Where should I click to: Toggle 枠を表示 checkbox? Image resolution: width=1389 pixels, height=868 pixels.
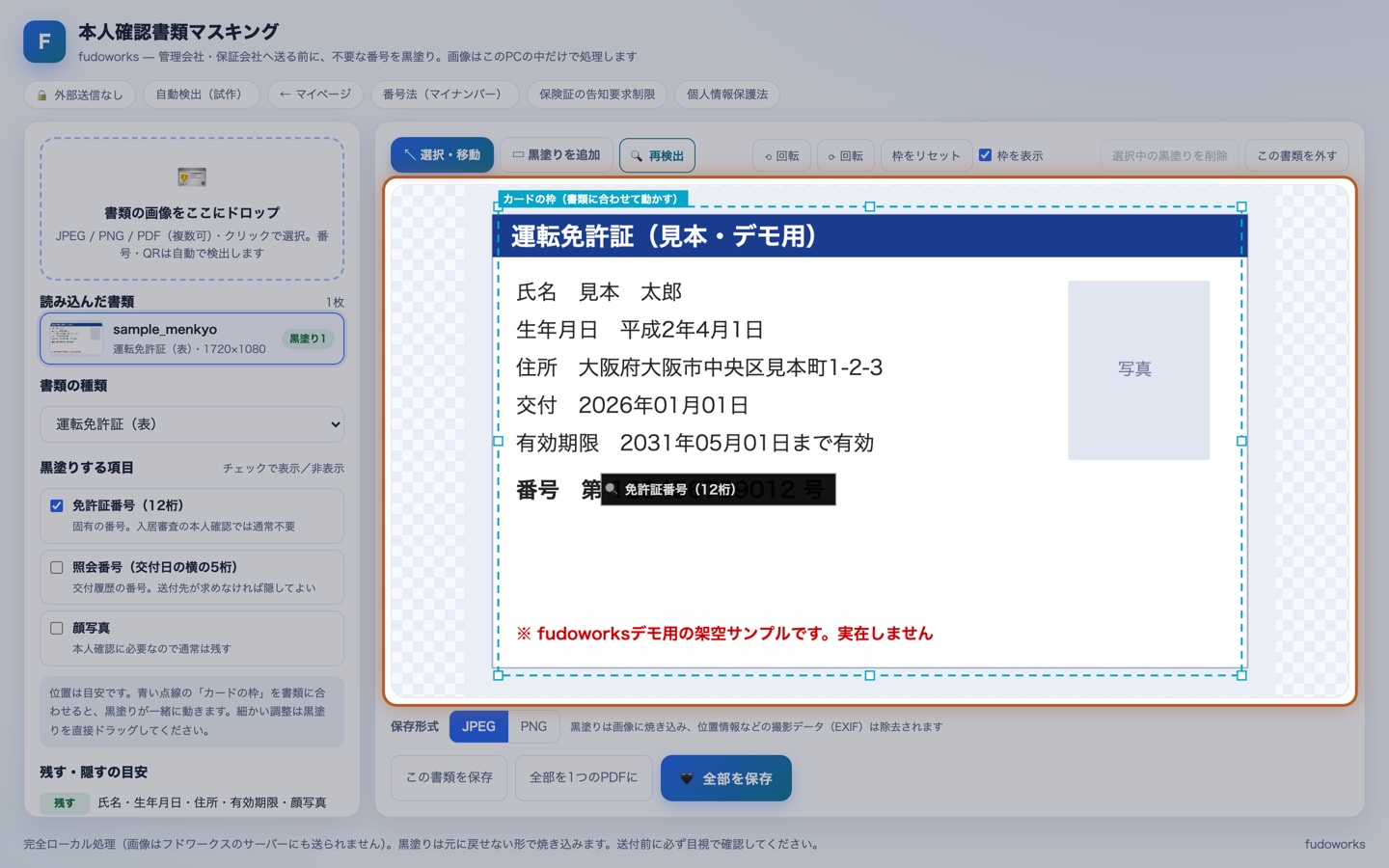pyautogui.click(x=985, y=154)
